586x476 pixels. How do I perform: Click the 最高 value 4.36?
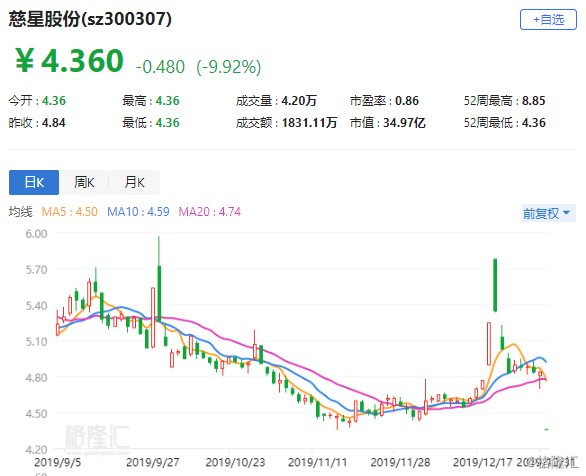click(x=167, y=101)
